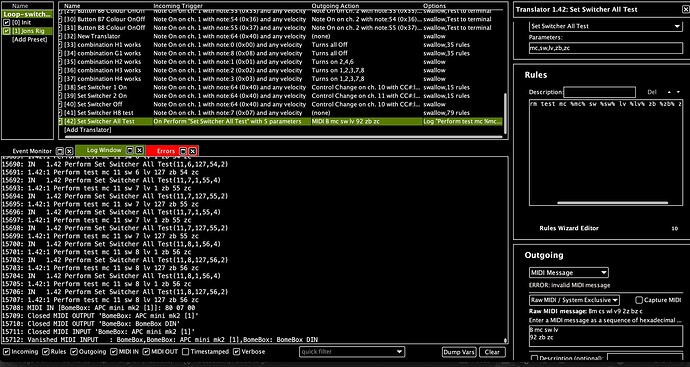Image resolution: width=690 pixels, height=367 pixels.
Task: Click the Del rule button
Action: pyautogui.click(x=652, y=92)
